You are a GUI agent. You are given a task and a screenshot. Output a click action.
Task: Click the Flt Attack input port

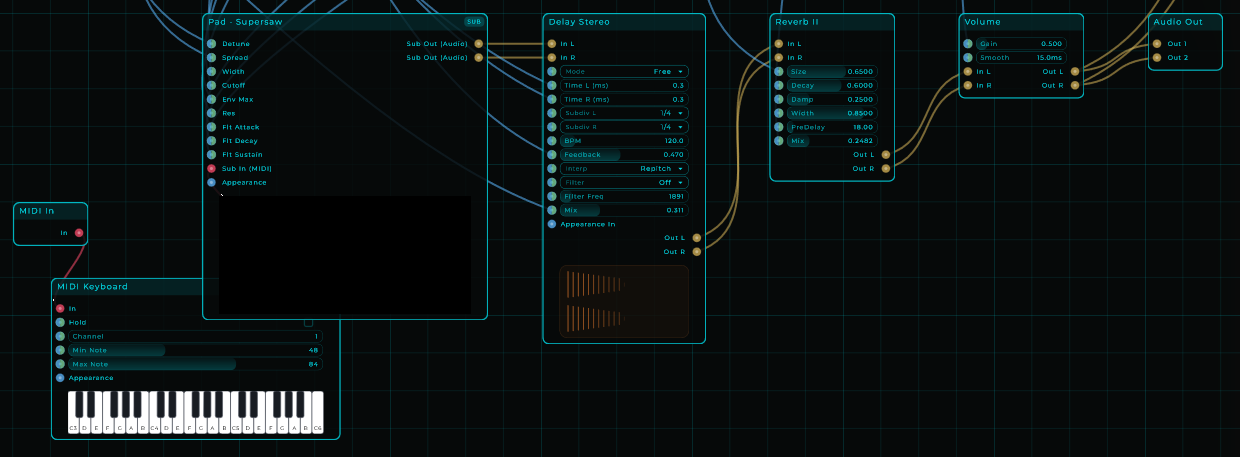tap(211, 127)
